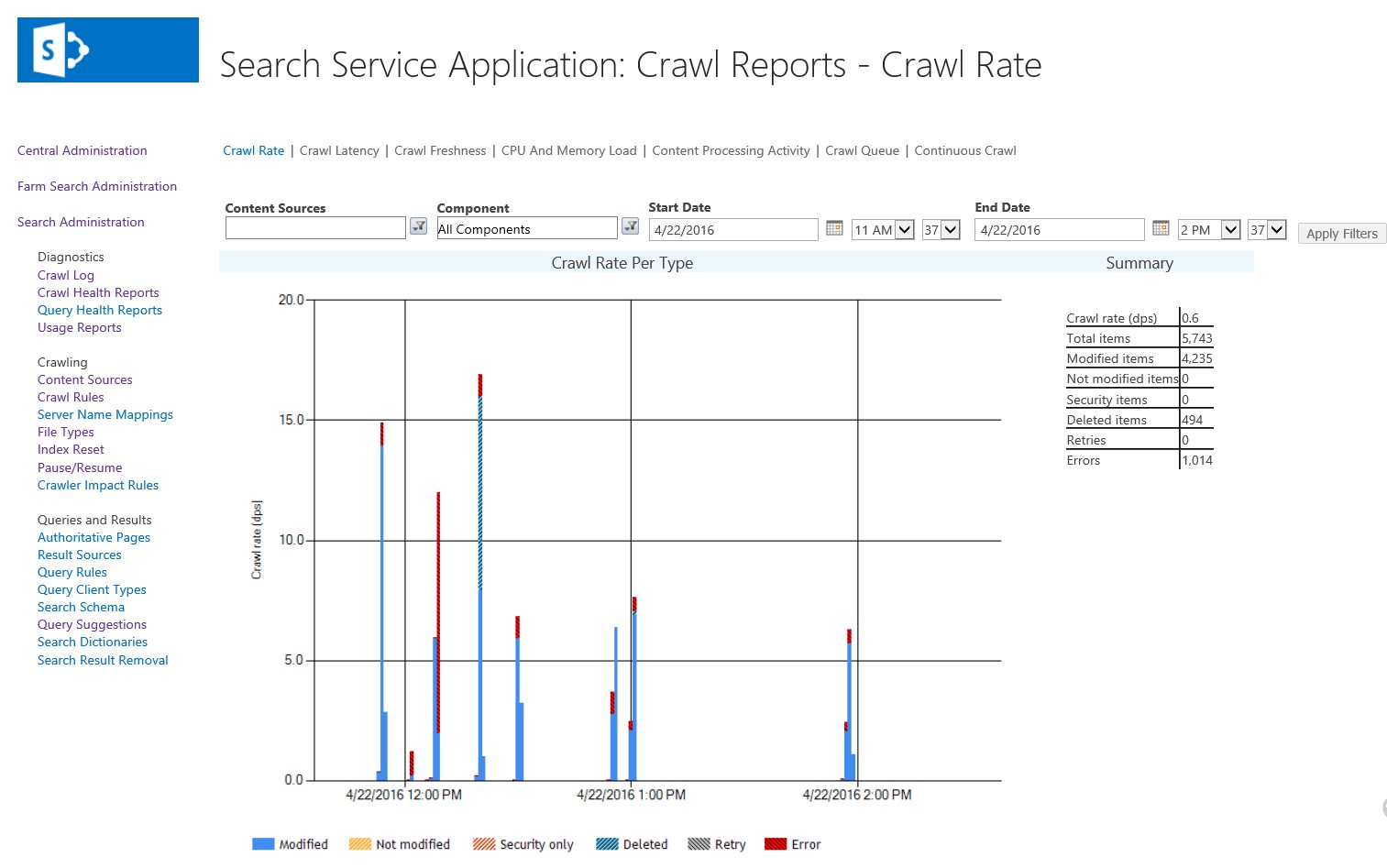Switch to the Crawl Latency report
This screenshot has height=868, width=1387.
pos(339,151)
